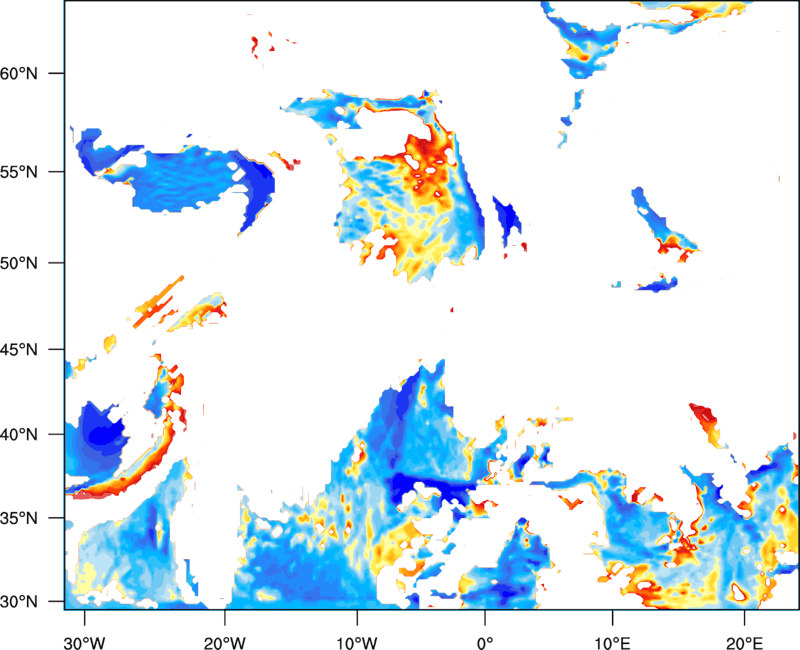Click the 50°N latitude label
800x650 pixels.
[x=19, y=263]
